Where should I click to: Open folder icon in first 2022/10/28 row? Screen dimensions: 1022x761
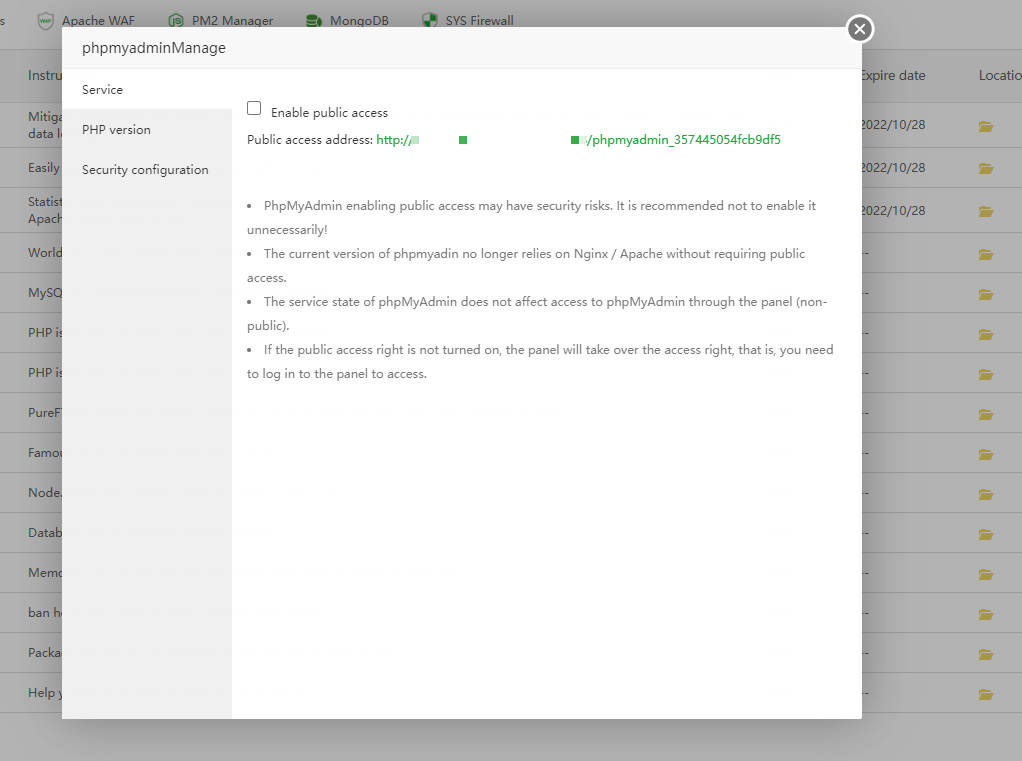point(986,126)
